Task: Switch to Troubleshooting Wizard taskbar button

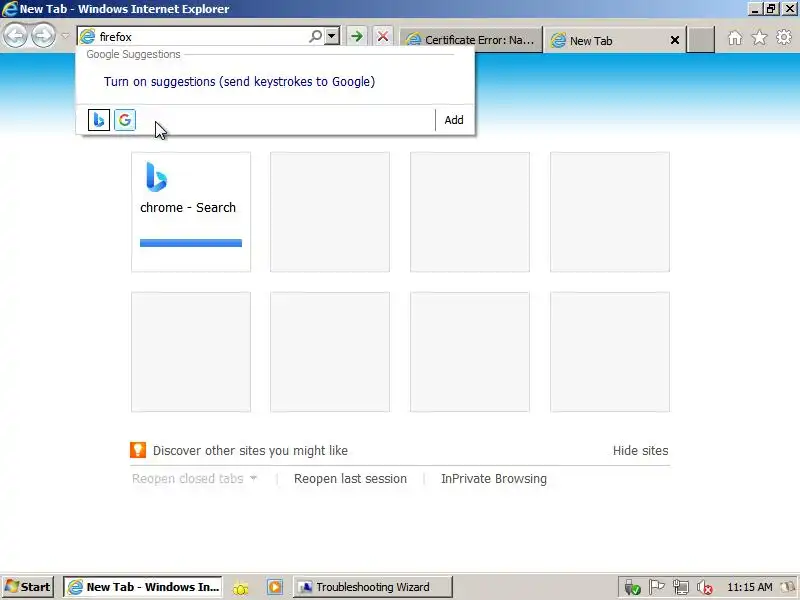Action: 372,587
